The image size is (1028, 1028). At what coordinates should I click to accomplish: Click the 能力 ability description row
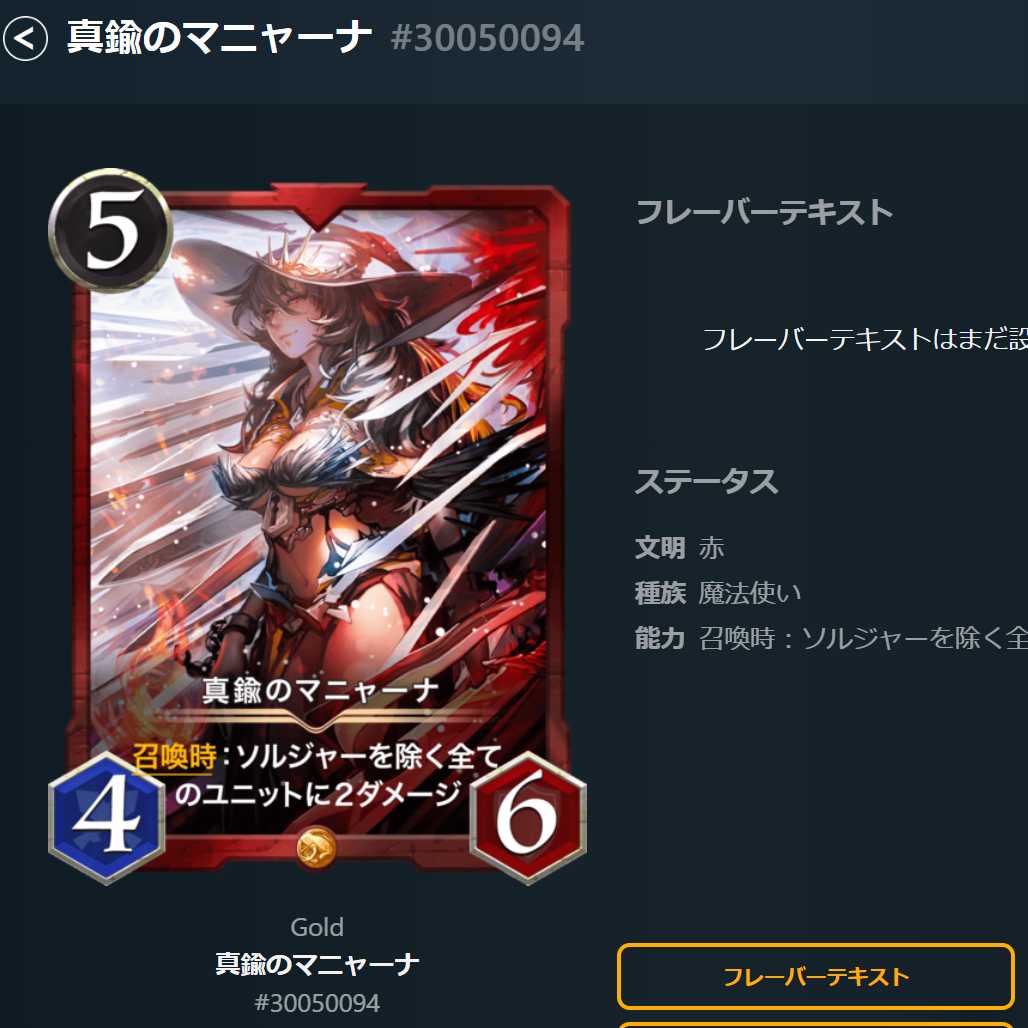pyautogui.click(x=831, y=638)
